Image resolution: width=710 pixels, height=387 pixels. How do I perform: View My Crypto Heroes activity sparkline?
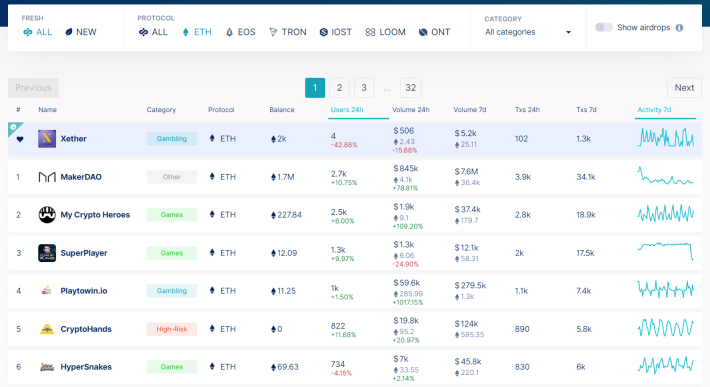pos(666,214)
